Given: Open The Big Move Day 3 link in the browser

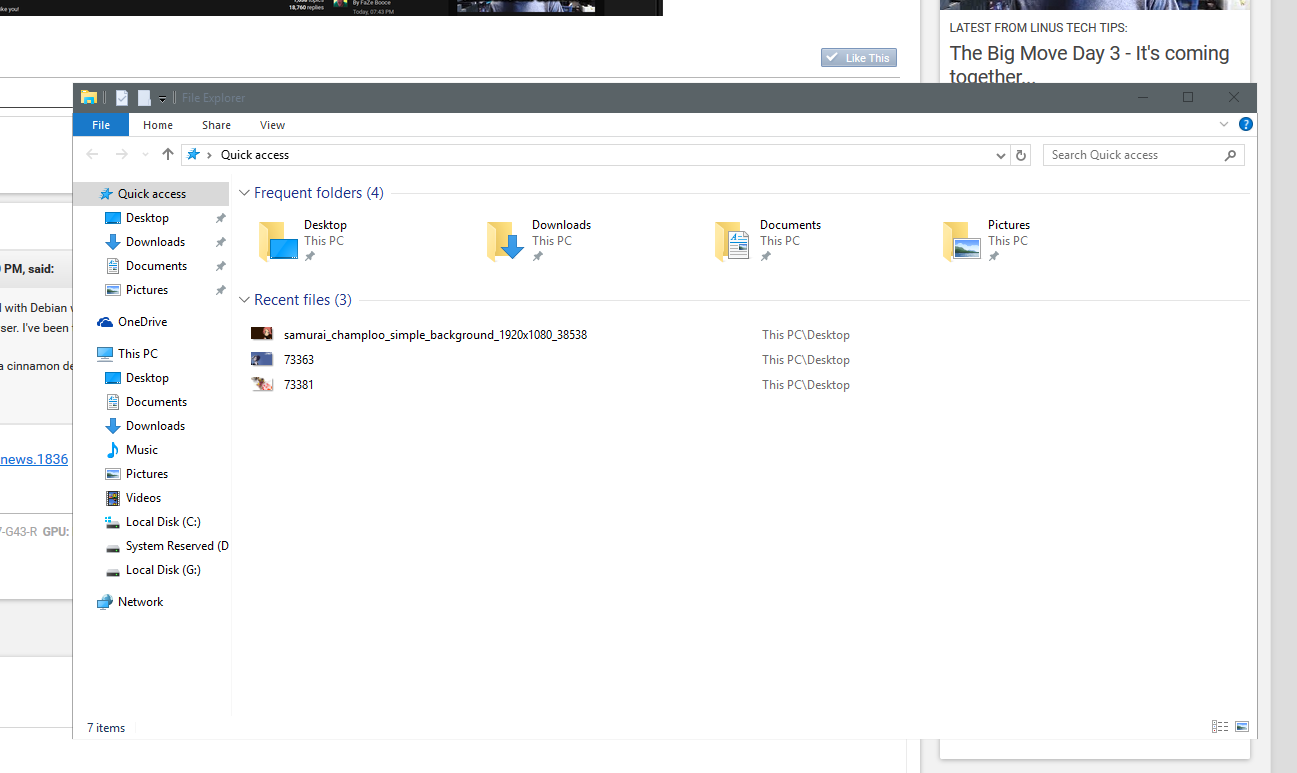Looking at the screenshot, I should 1089,65.
